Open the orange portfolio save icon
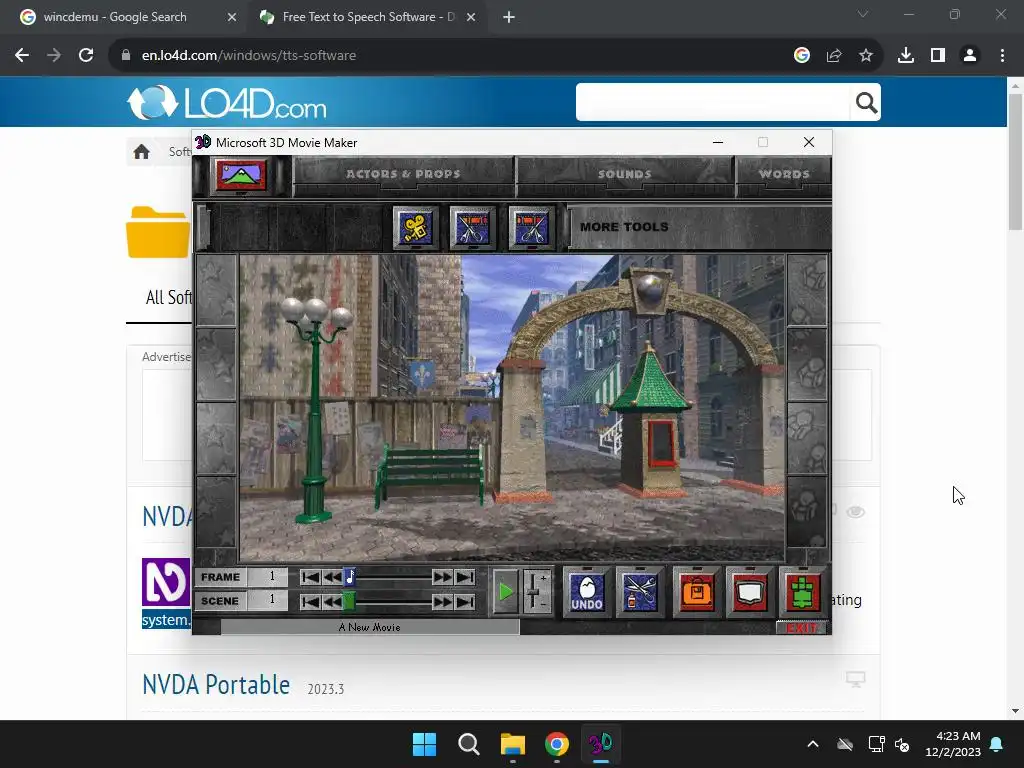1024x768 pixels. 697,592
